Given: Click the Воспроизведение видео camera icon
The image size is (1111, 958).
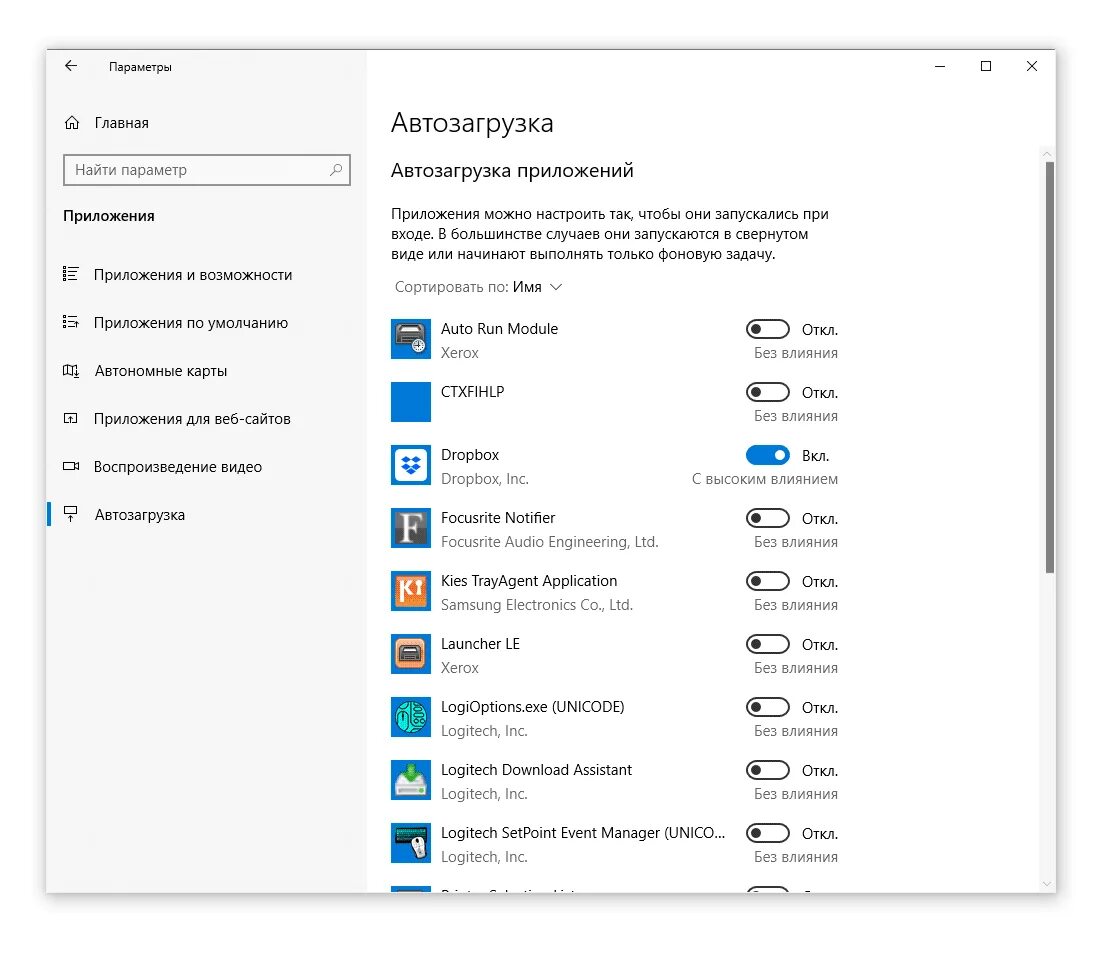Looking at the screenshot, I should pyautogui.click(x=70, y=466).
